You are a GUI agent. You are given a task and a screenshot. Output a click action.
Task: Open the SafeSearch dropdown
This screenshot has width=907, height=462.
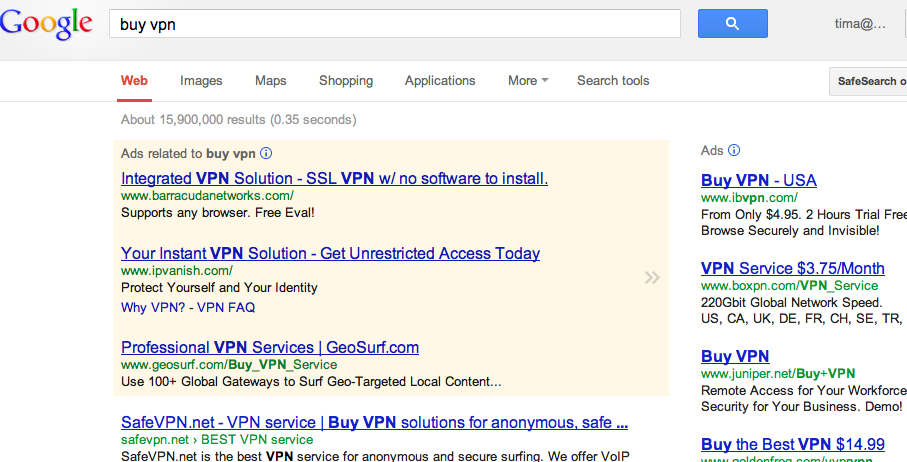point(868,82)
